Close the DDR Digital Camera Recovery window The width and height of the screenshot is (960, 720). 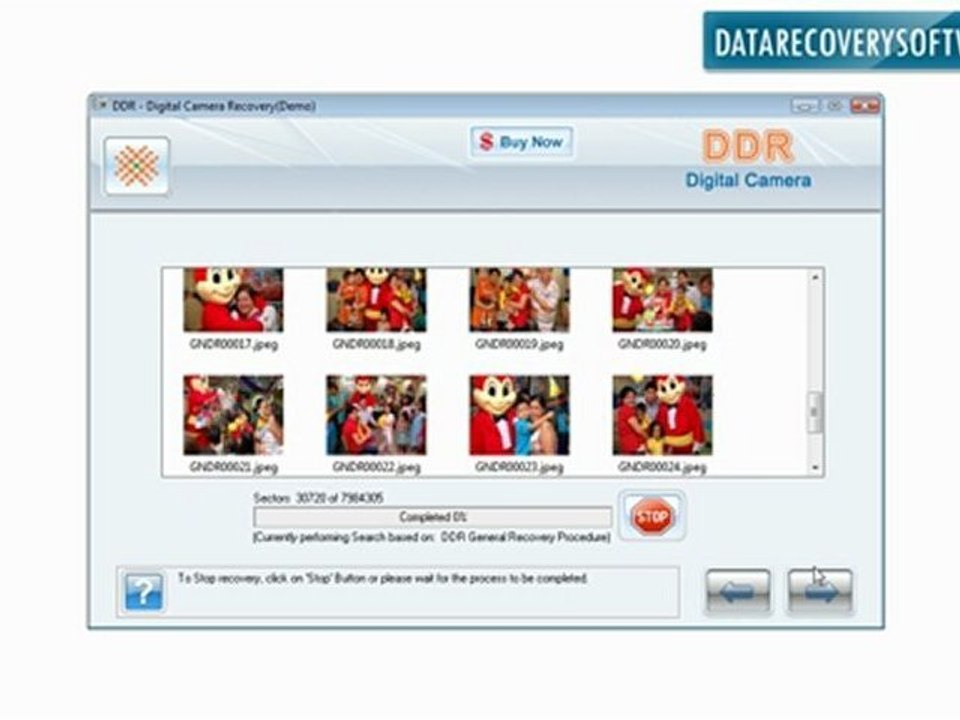865,106
